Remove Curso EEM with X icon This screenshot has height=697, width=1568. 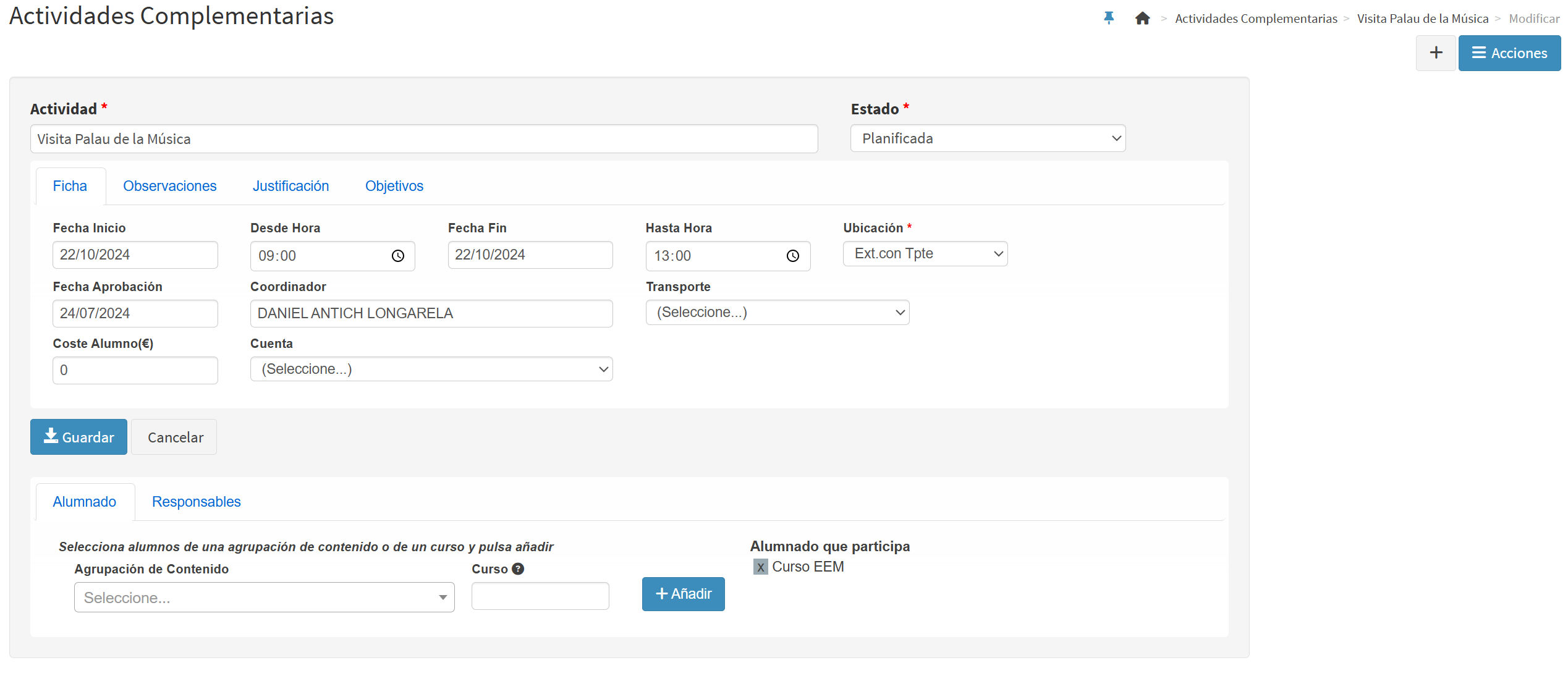760,567
